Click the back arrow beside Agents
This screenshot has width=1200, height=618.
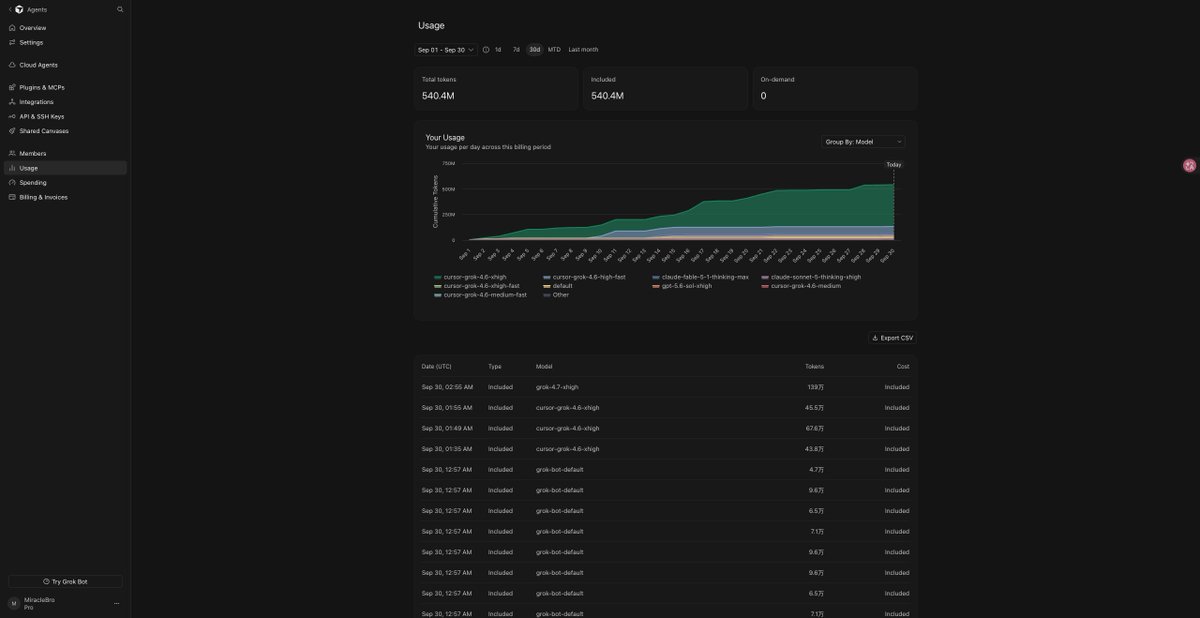pyautogui.click(x=10, y=9)
